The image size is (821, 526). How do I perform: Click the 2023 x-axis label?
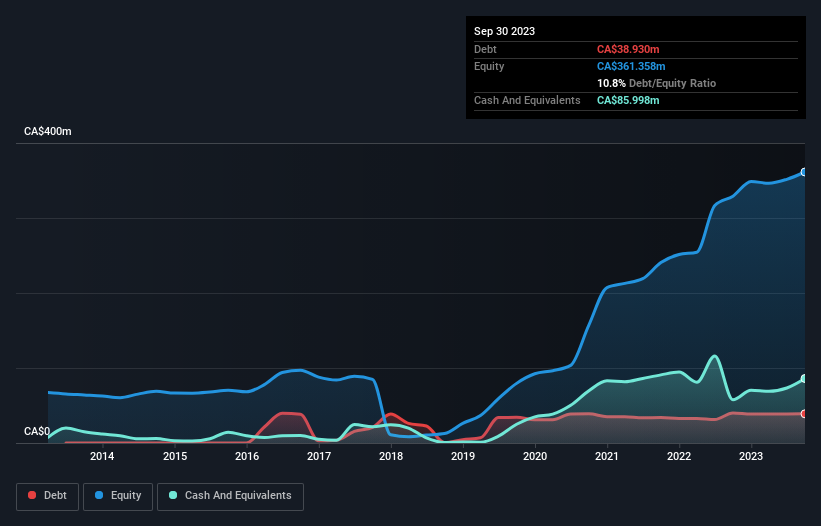pos(751,456)
